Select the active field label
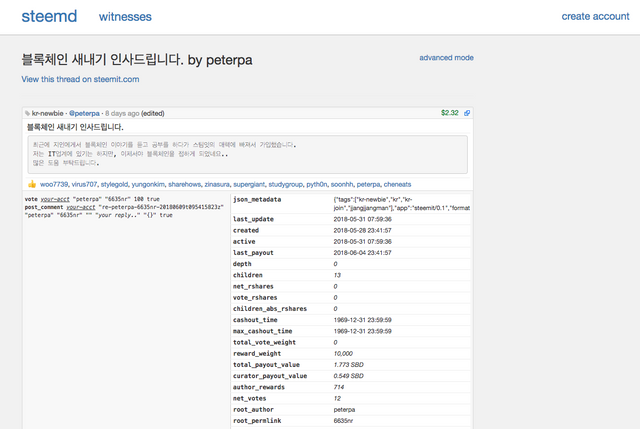The height and width of the screenshot is (429, 640). coord(244,242)
